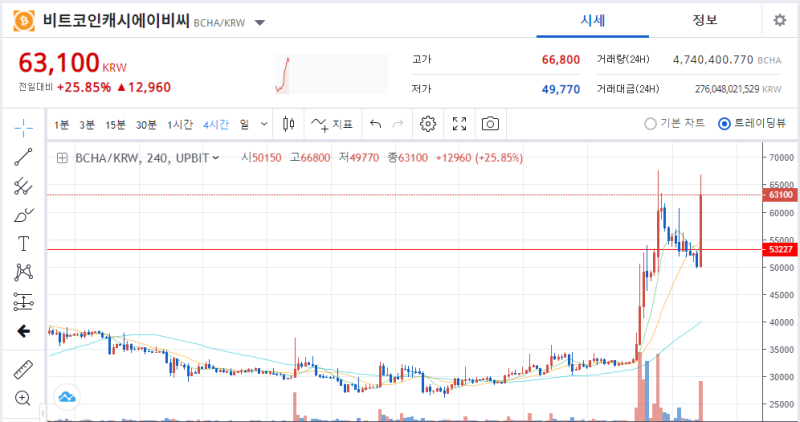
Task: Take a chart snapshot with camera icon
Action: click(490, 123)
